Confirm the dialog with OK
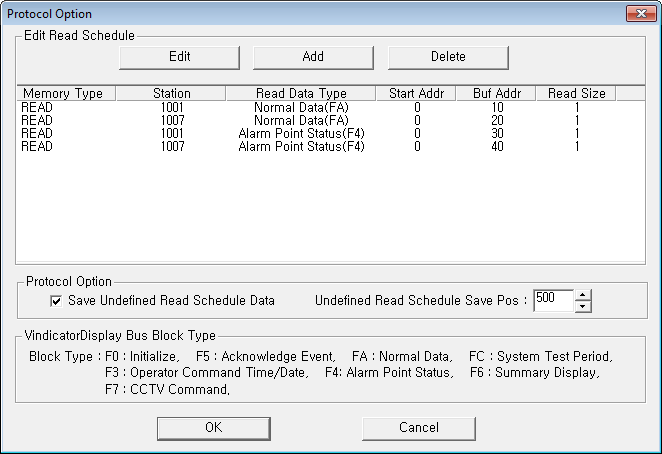Image resolution: width=662 pixels, height=454 pixels. (214, 428)
